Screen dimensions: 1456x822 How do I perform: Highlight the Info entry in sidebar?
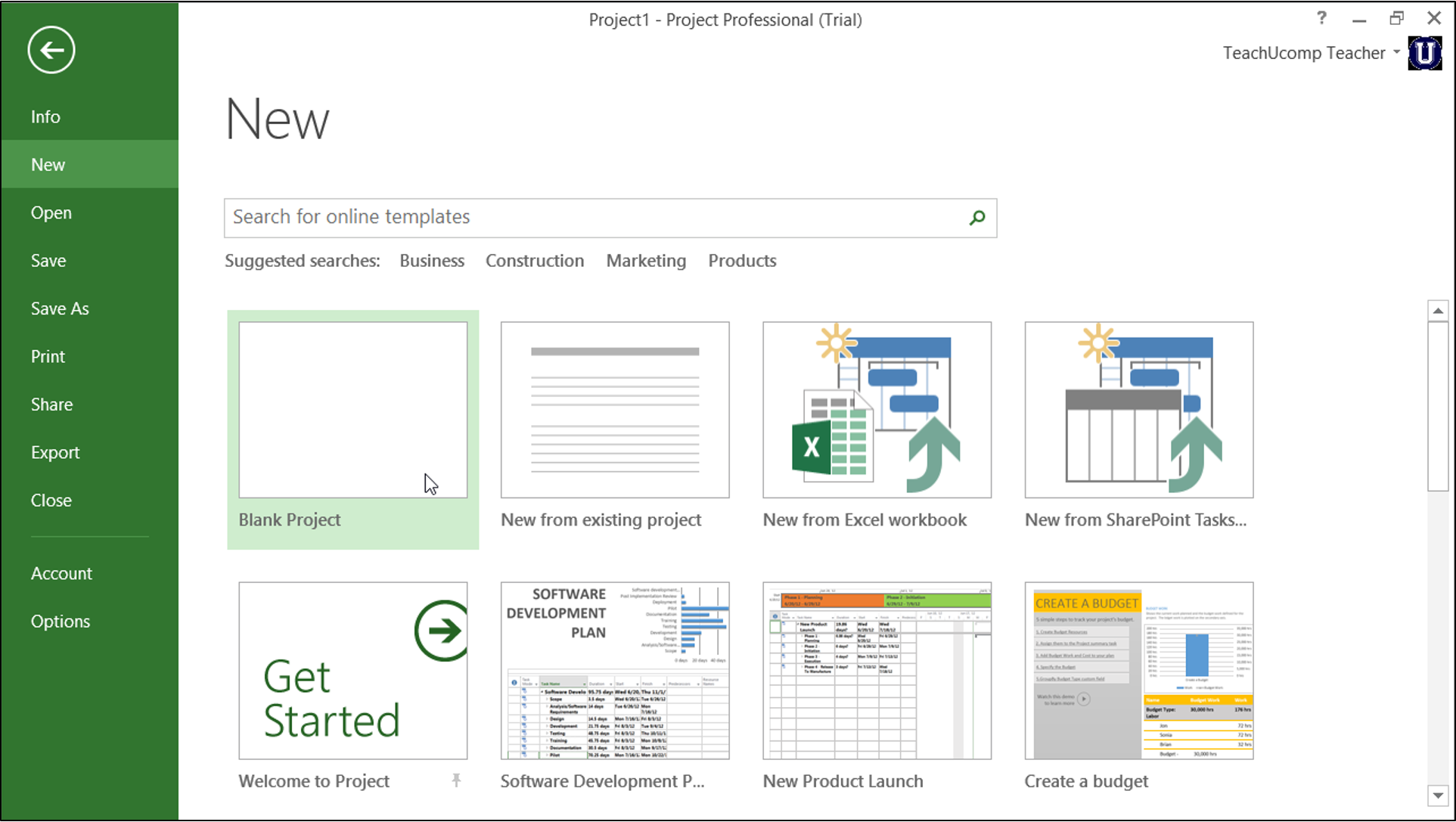click(x=45, y=116)
